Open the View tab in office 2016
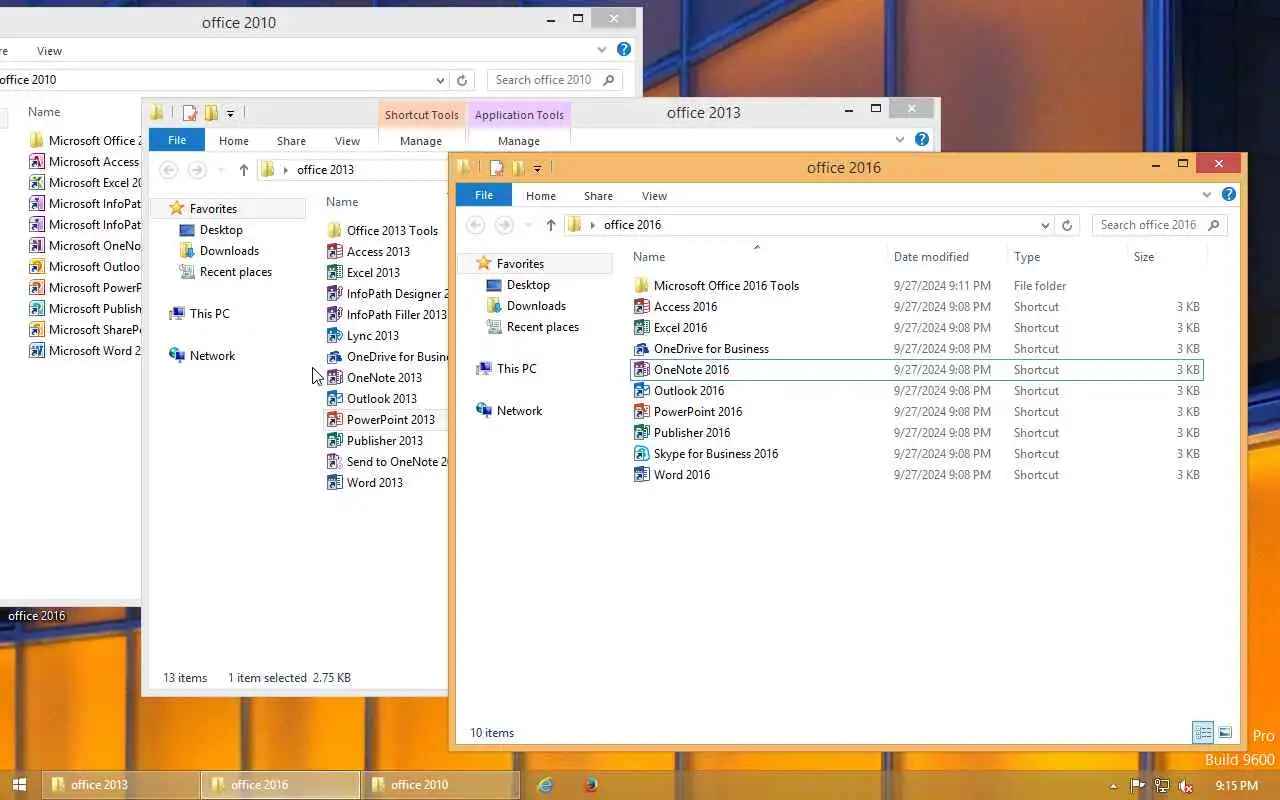Viewport: 1280px width, 800px height. pyautogui.click(x=654, y=196)
